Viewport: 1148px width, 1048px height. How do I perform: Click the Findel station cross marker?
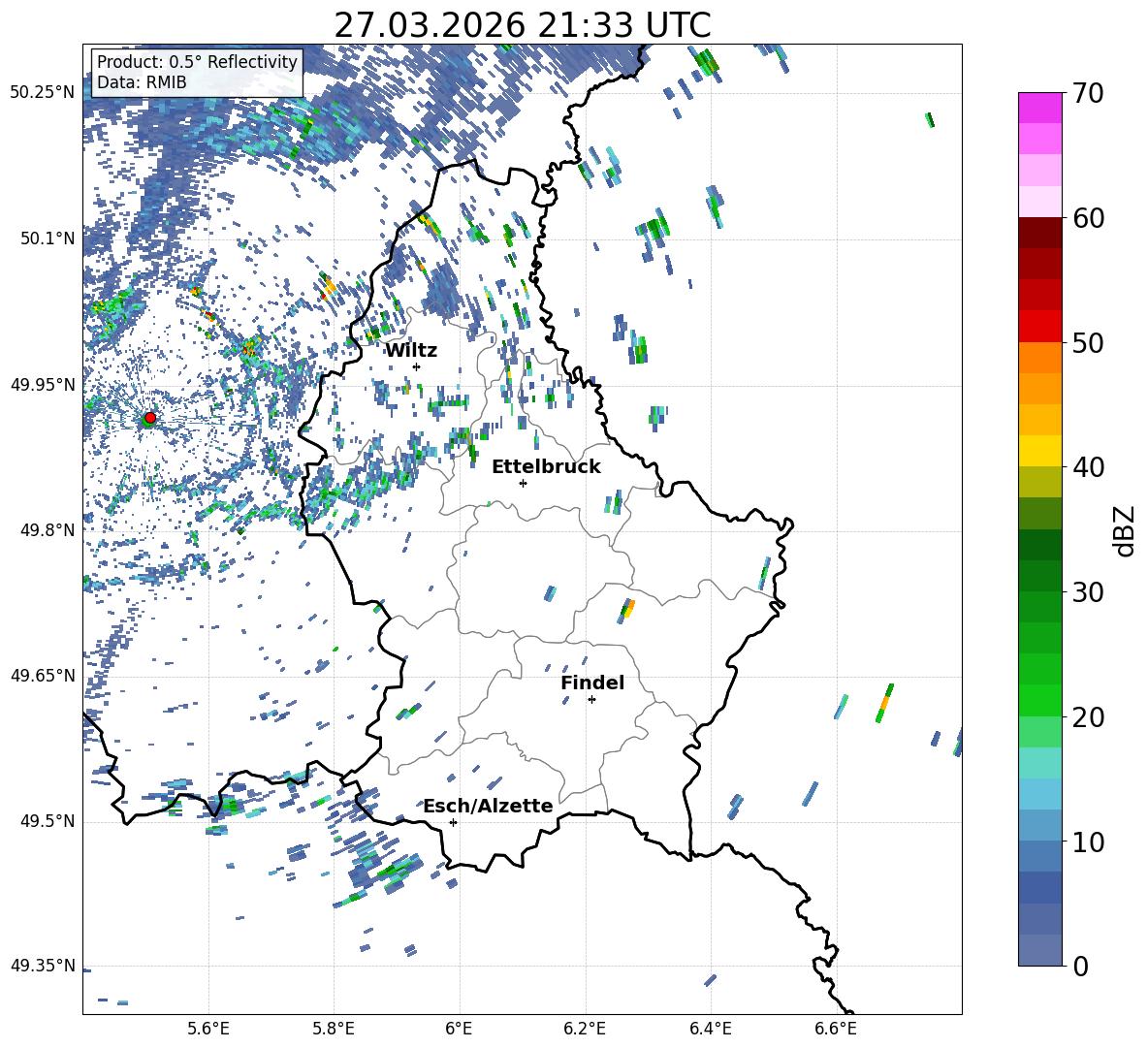pos(591,700)
